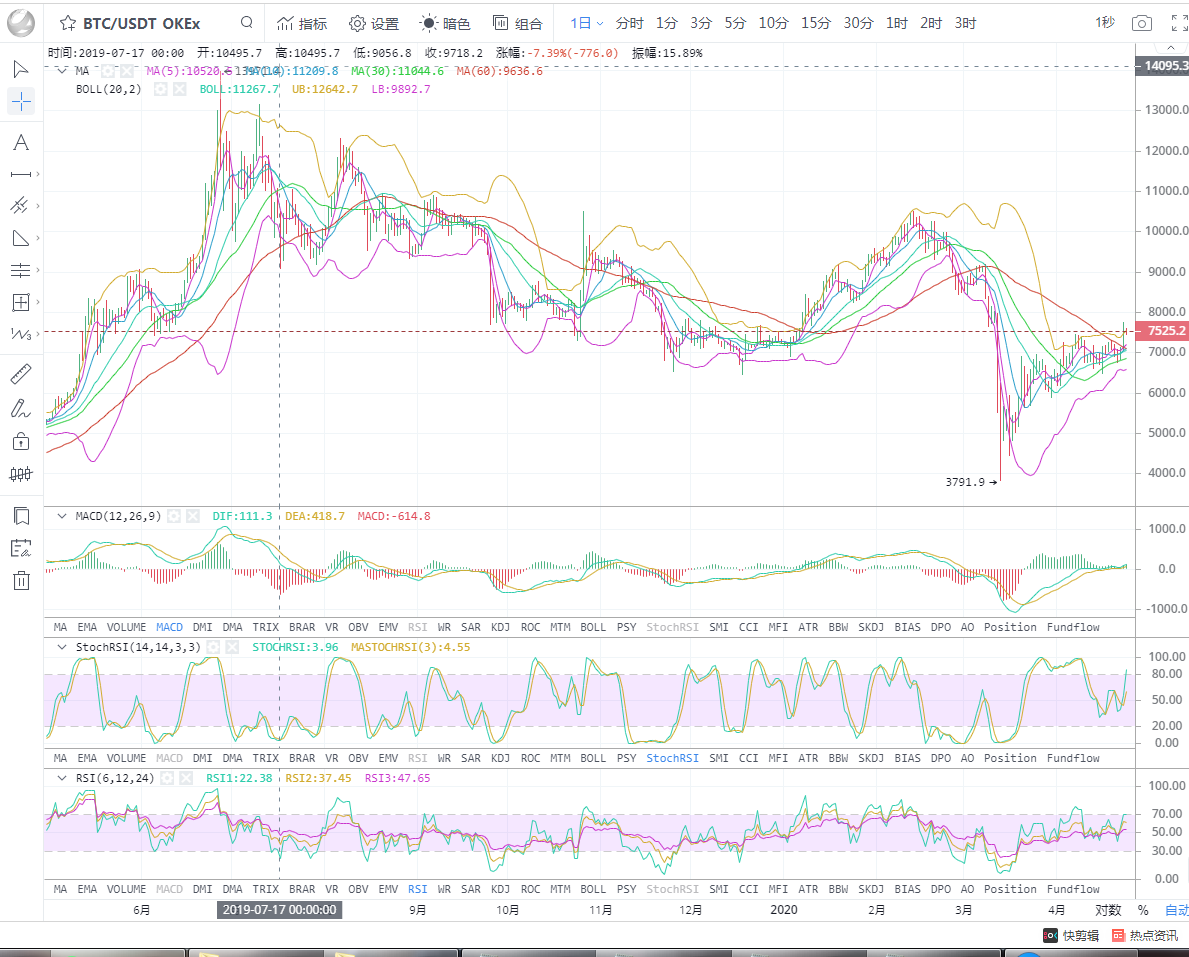Open the 指标 indicators menu
This screenshot has width=1189, height=957.
302,23
